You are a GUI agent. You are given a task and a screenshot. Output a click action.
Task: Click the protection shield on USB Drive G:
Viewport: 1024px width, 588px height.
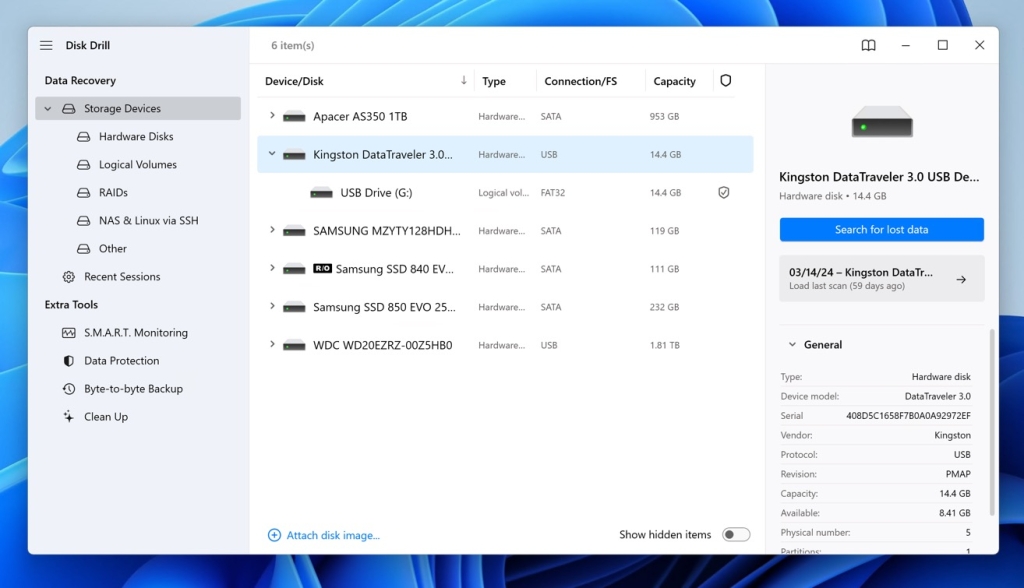725,192
